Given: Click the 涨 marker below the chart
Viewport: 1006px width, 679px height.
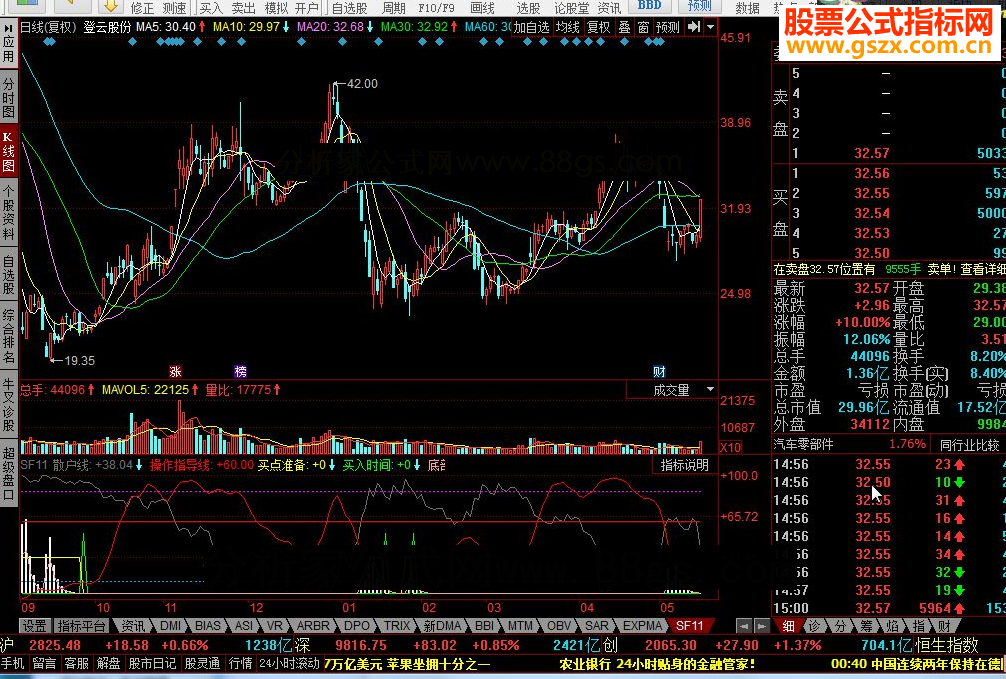Looking at the screenshot, I should (x=175, y=372).
